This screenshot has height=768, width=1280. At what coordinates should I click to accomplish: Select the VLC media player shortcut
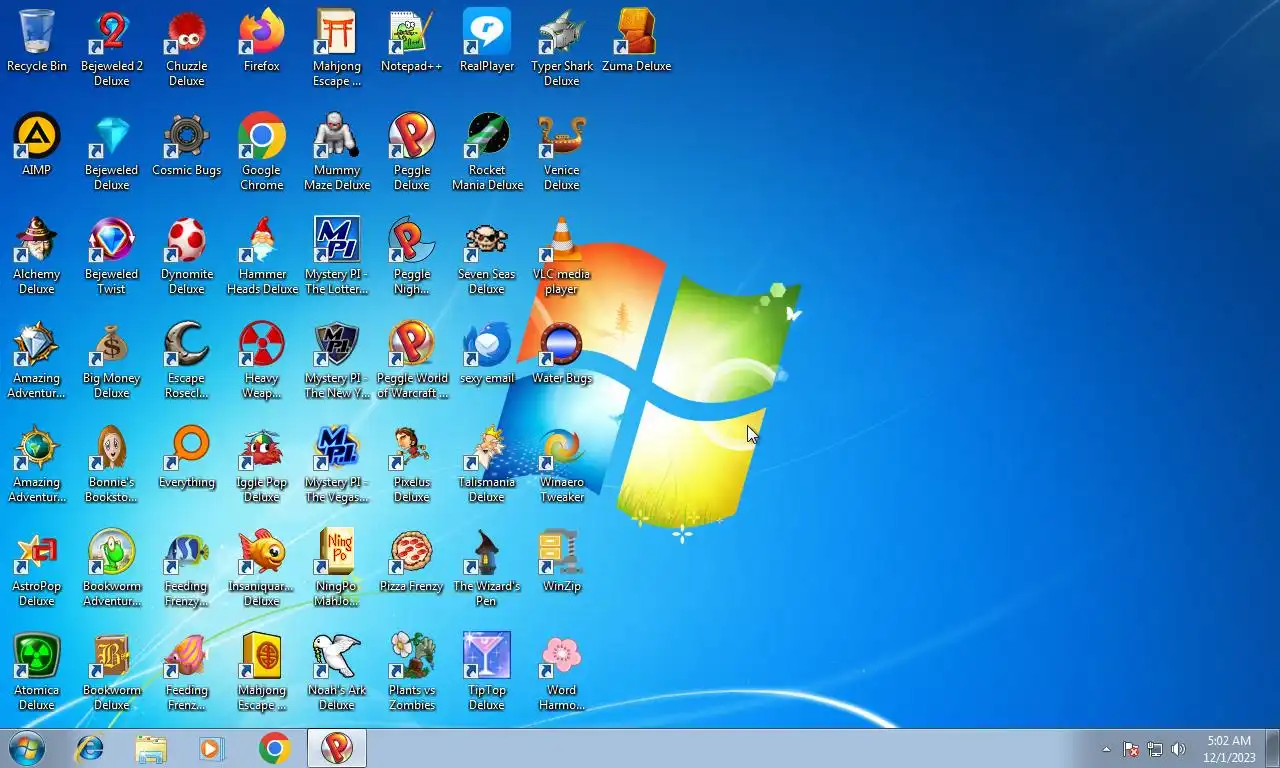tap(562, 256)
